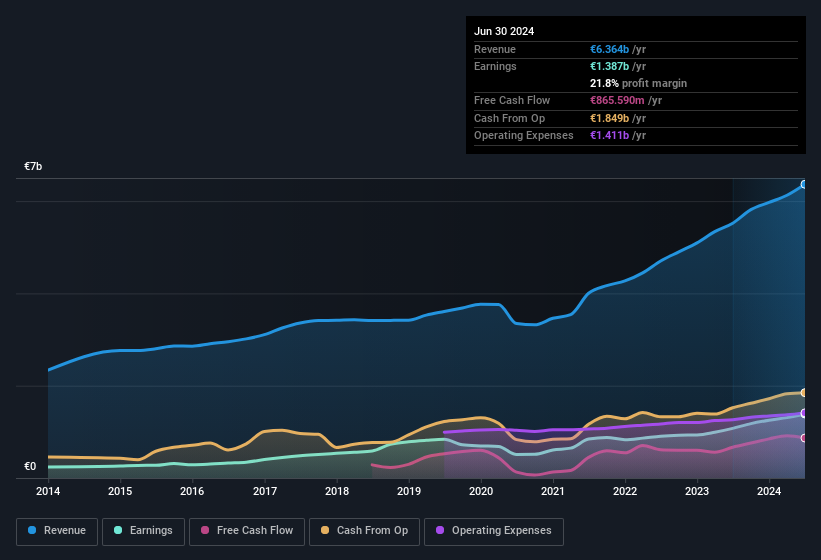Click the Cash From Op label in tooltip
This screenshot has width=821, height=560.
509,118
